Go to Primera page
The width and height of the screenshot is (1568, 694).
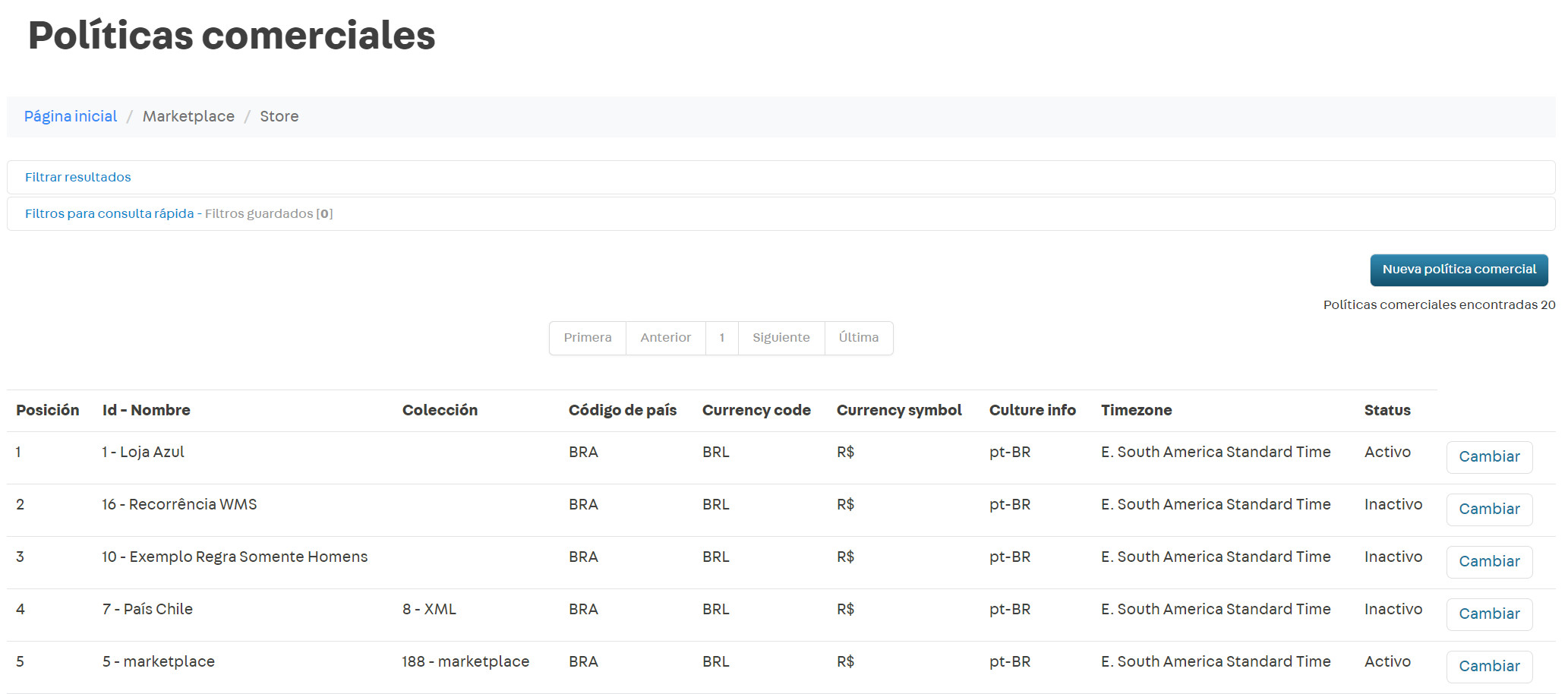click(587, 338)
